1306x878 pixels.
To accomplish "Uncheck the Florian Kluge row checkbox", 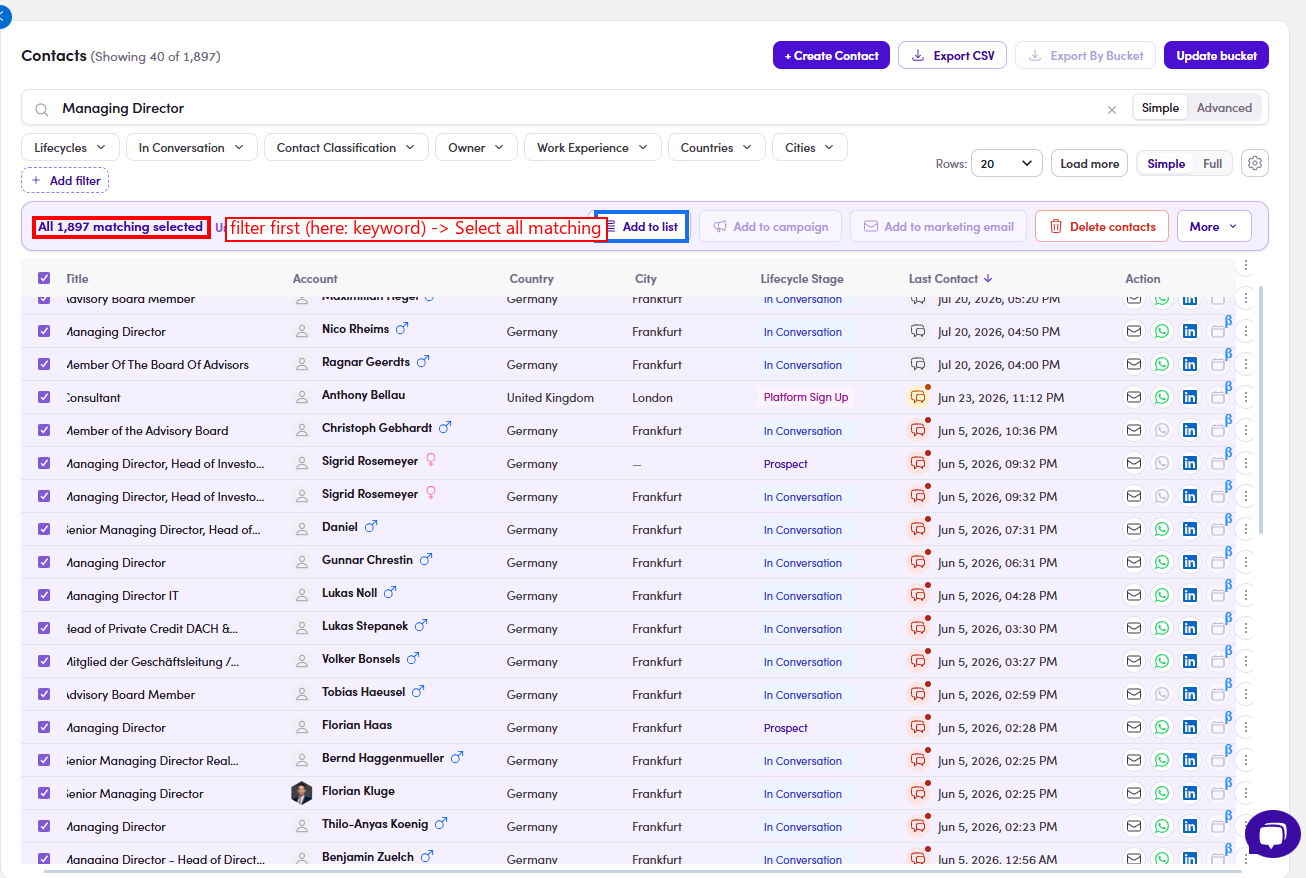I will (x=44, y=793).
